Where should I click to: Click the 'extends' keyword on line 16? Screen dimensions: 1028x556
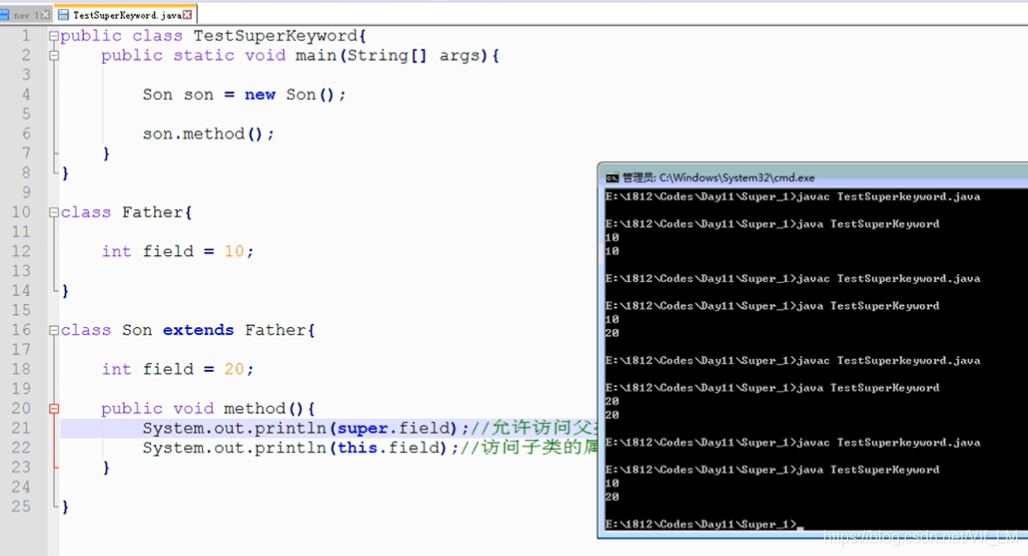(x=198, y=330)
